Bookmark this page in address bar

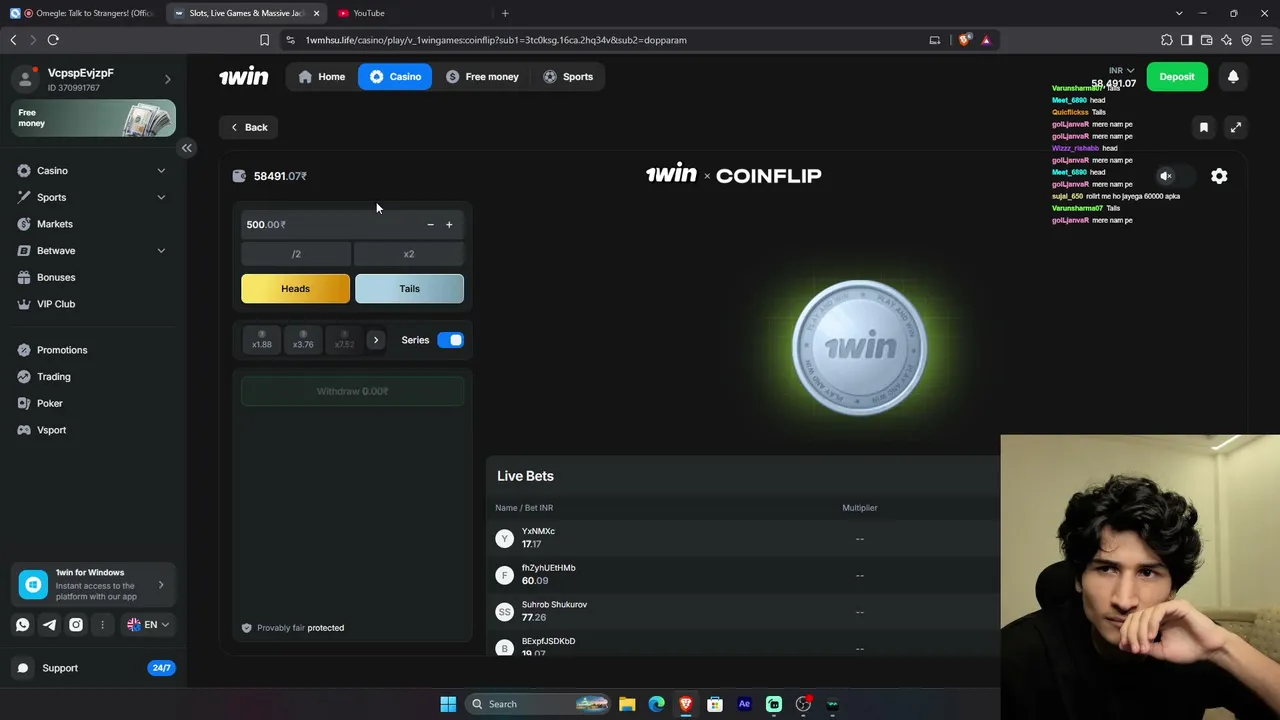tap(264, 40)
